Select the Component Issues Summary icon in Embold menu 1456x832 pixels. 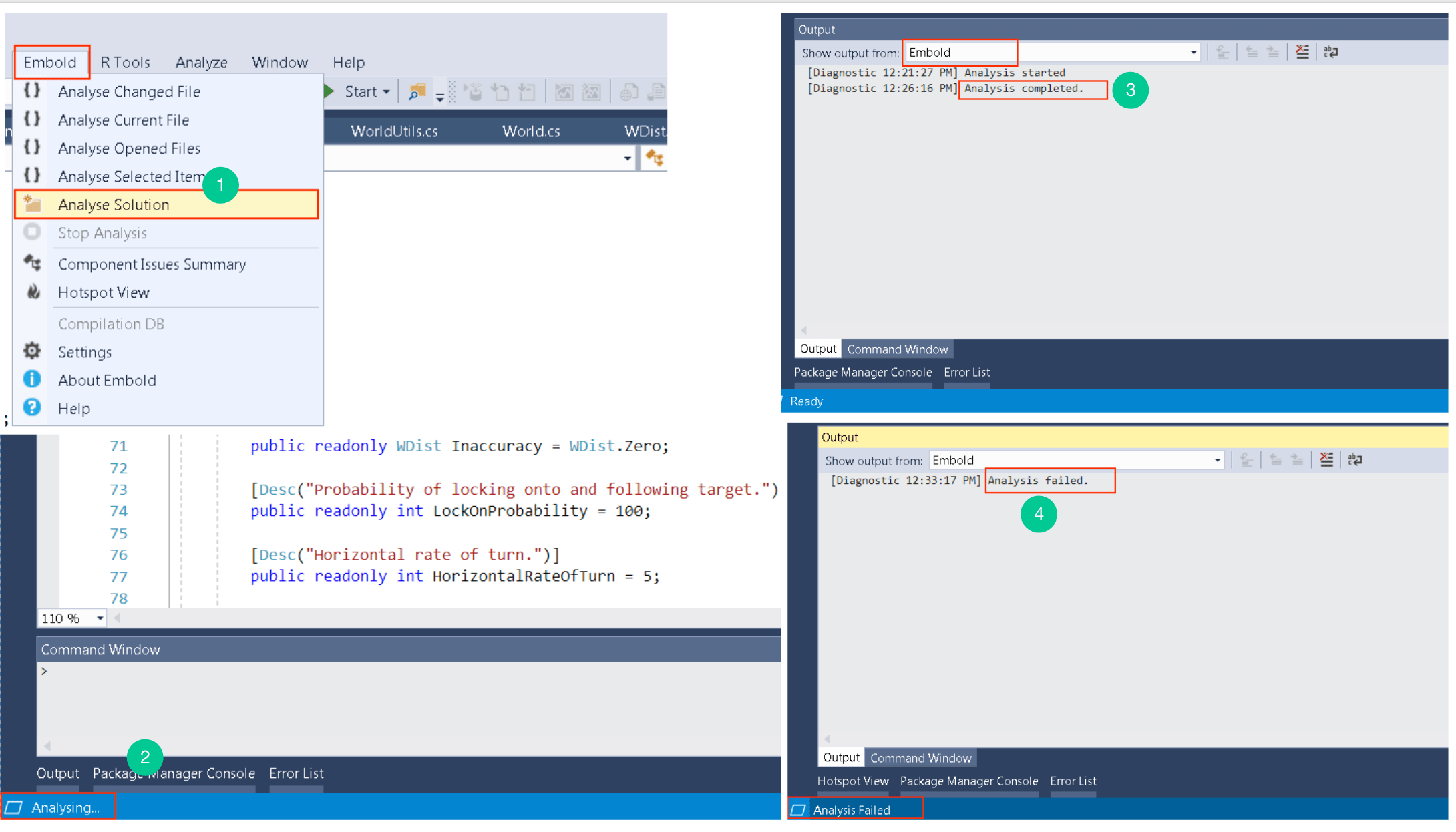[x=32, y=264]
